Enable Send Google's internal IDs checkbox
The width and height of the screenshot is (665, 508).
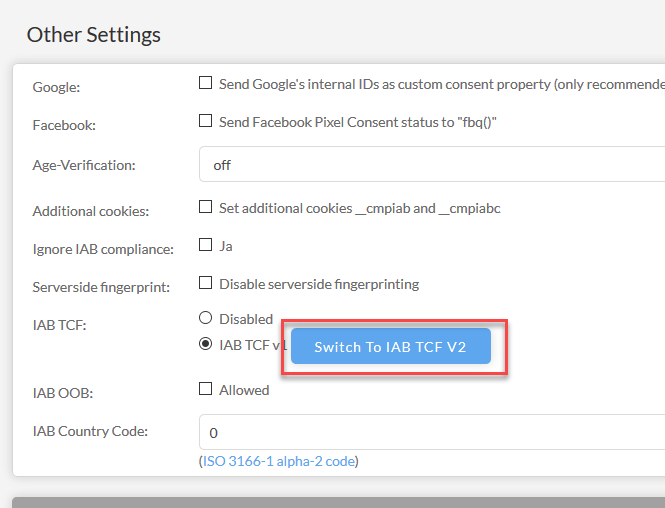tap(205, 82)
